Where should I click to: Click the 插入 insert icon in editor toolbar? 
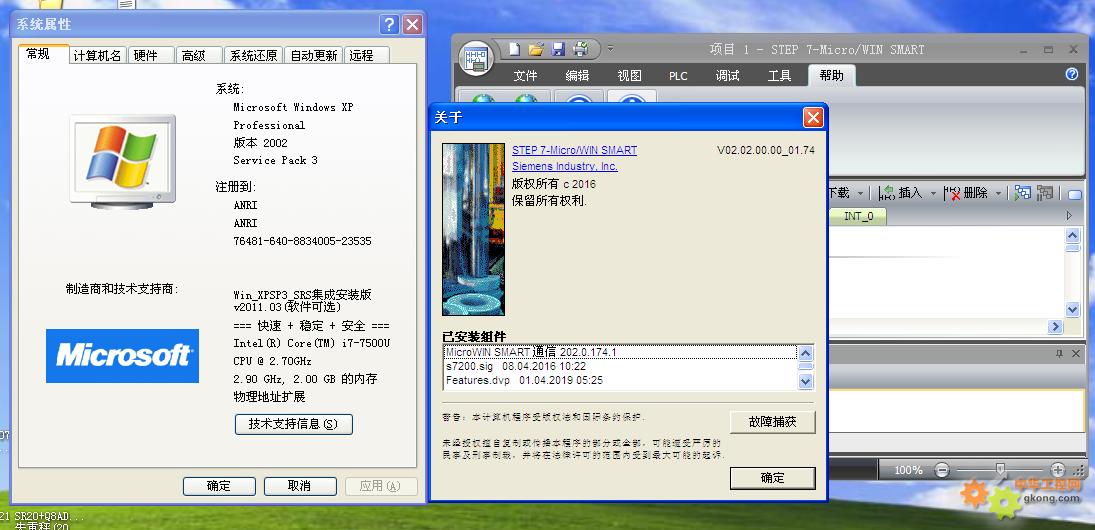[886, 193]
